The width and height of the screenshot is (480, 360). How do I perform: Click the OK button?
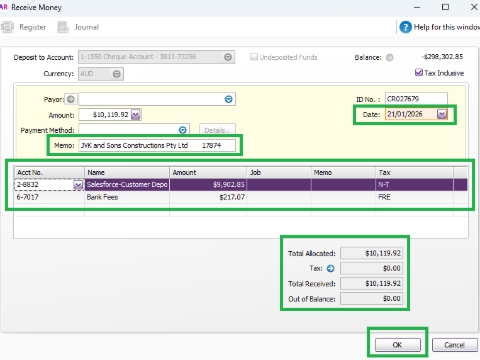(x=398, y=345)
